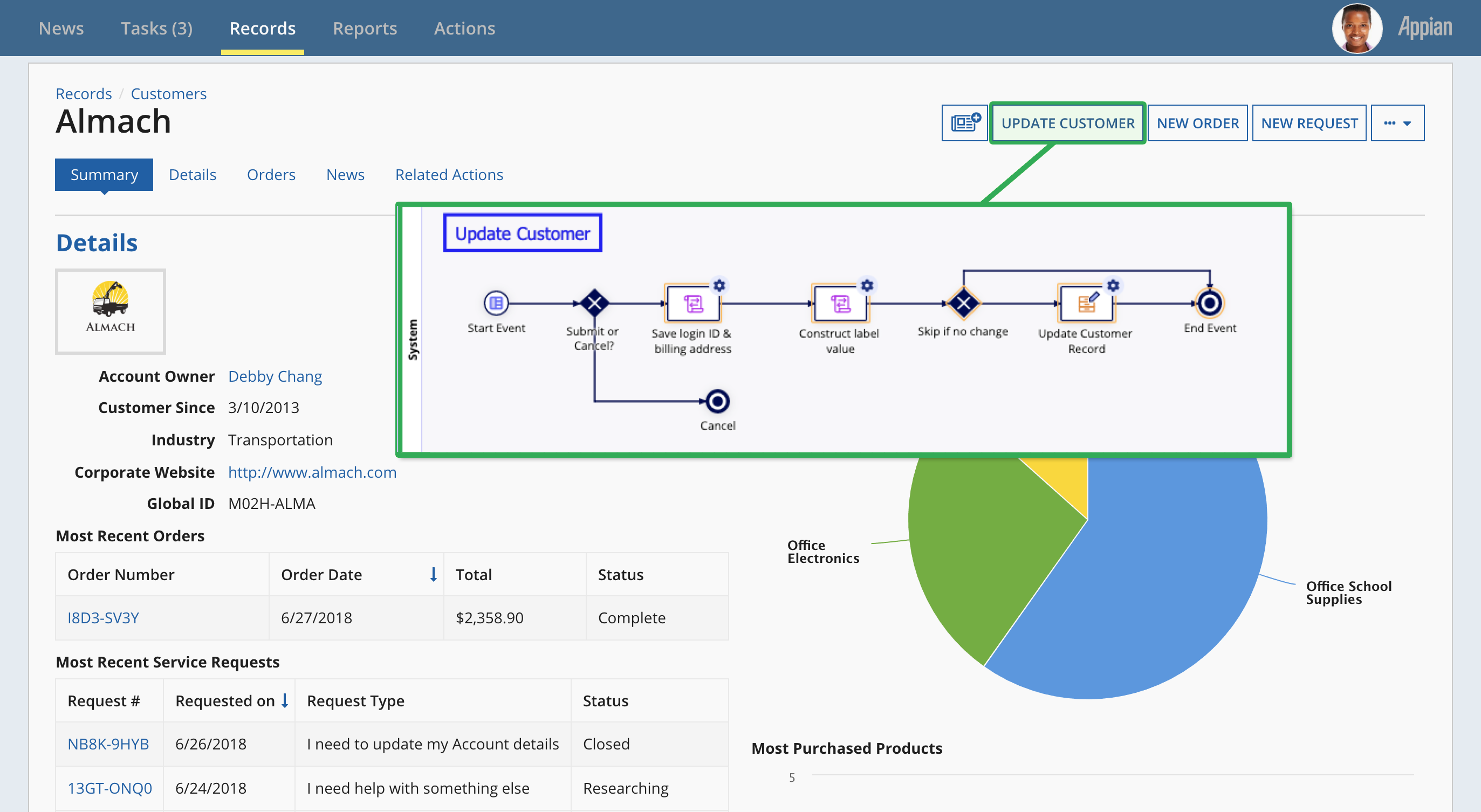The image size is (1481, 812).
Task: Select the End Event node
Action: pos(1210,303)
